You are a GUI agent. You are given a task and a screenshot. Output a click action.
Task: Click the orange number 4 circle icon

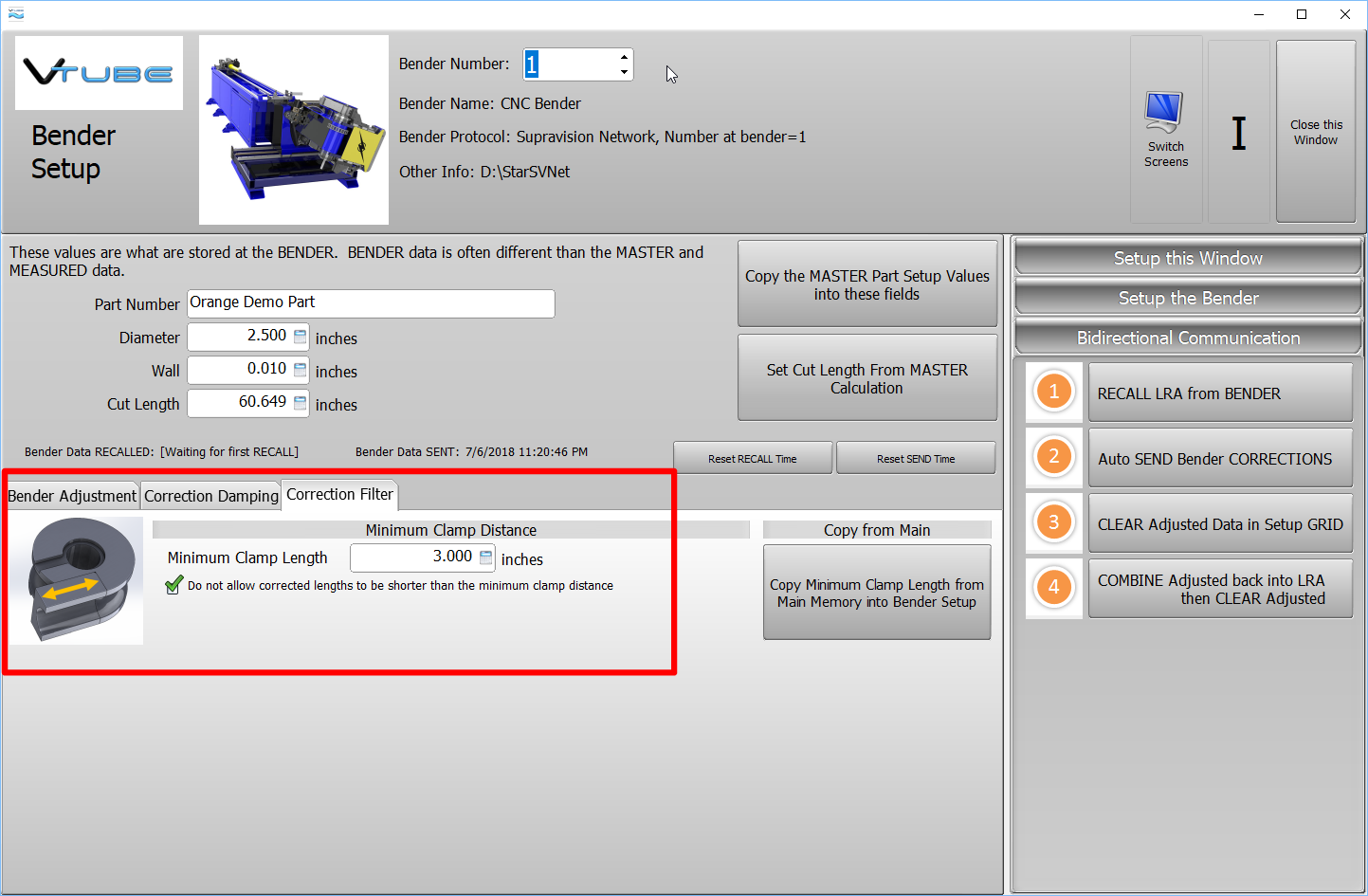pyautogui.click(x=1053, y=588)
